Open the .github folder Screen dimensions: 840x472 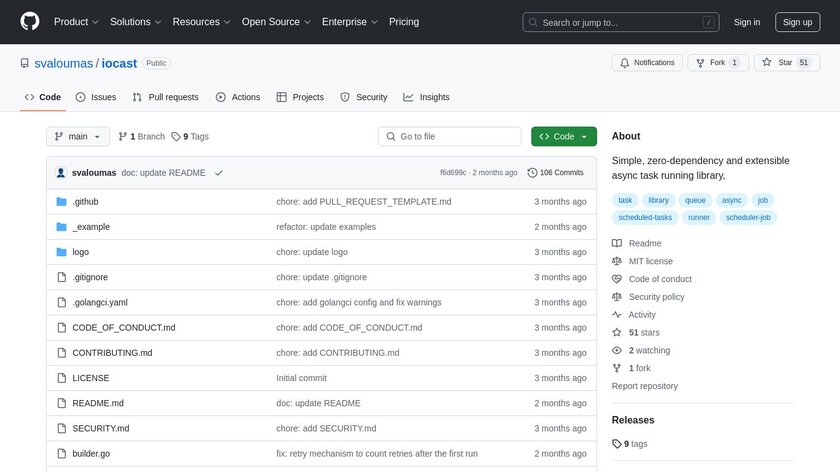click(85, 202)
